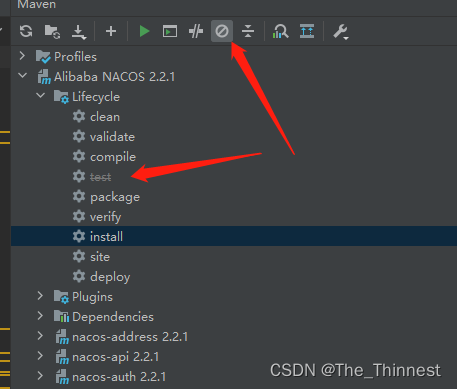Select the compile lifecycle goal
Screen dimensions: 457x389
click(113, 157)
